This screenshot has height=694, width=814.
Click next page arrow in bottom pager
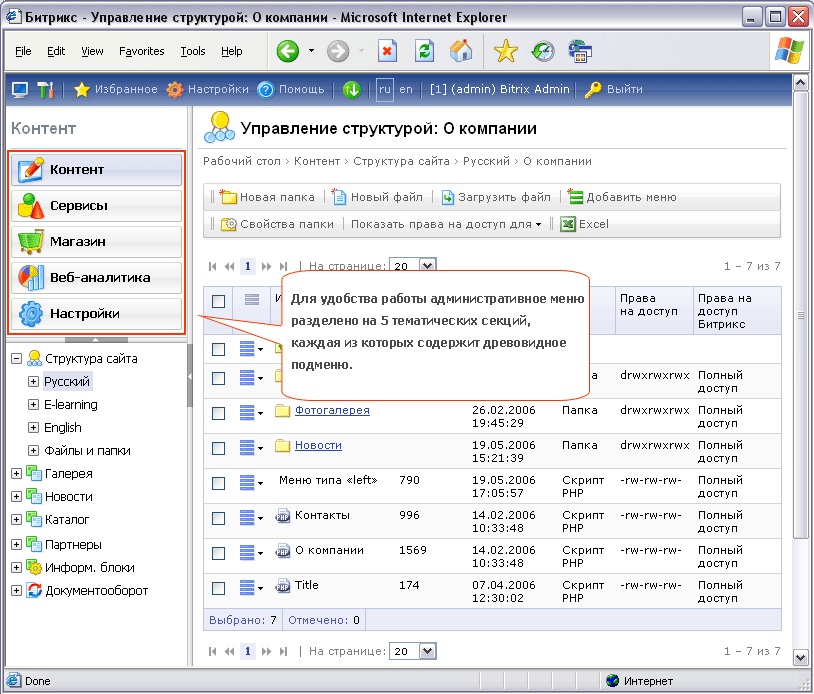[266, 651]
